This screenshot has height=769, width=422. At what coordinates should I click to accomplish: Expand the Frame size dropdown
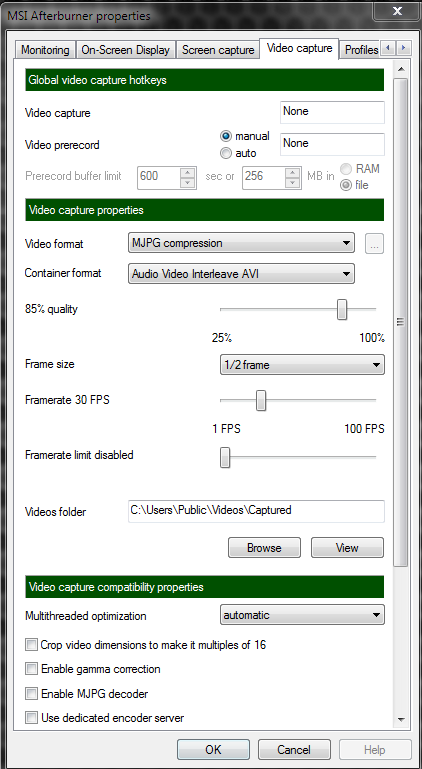click(302, 365)
